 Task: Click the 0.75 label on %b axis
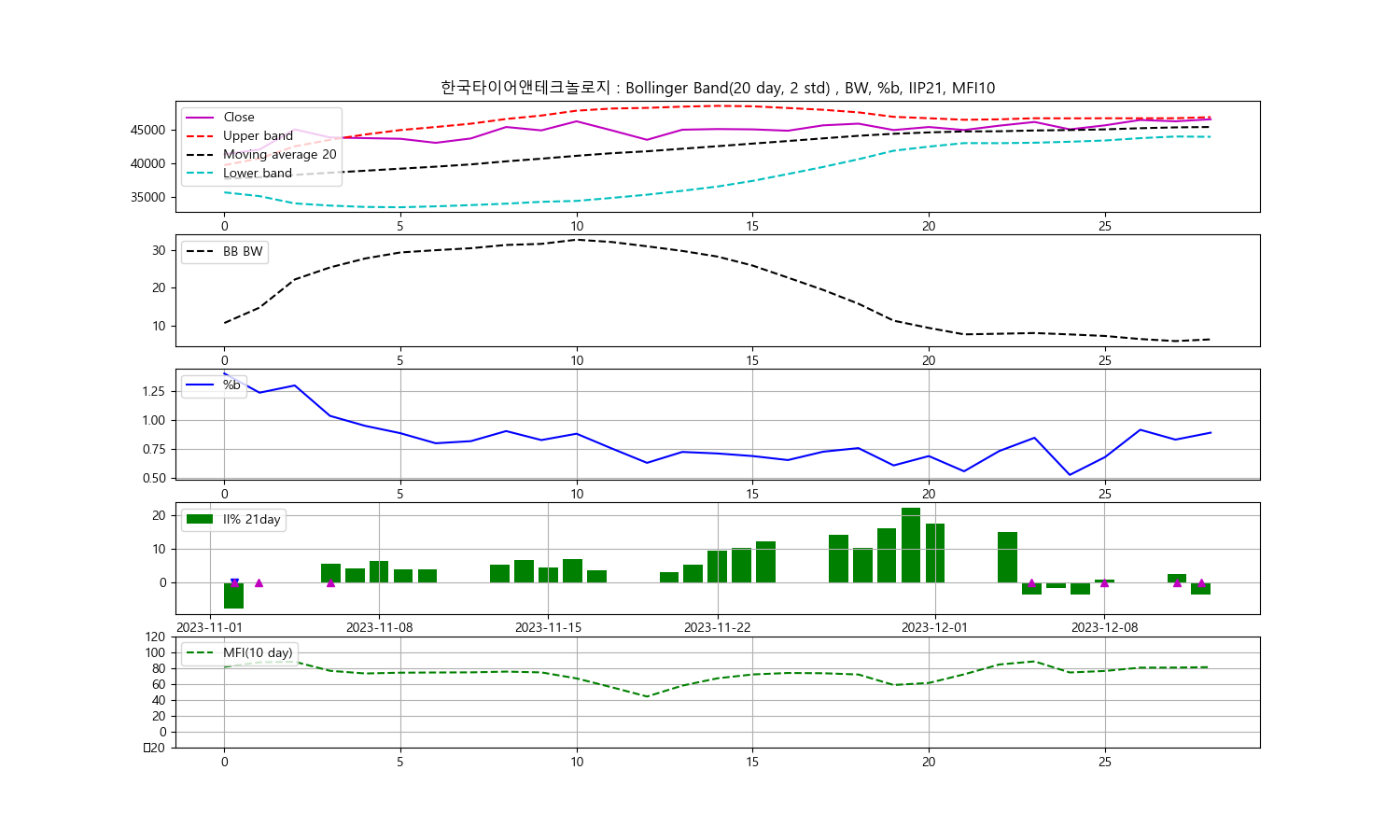point(153,449)
